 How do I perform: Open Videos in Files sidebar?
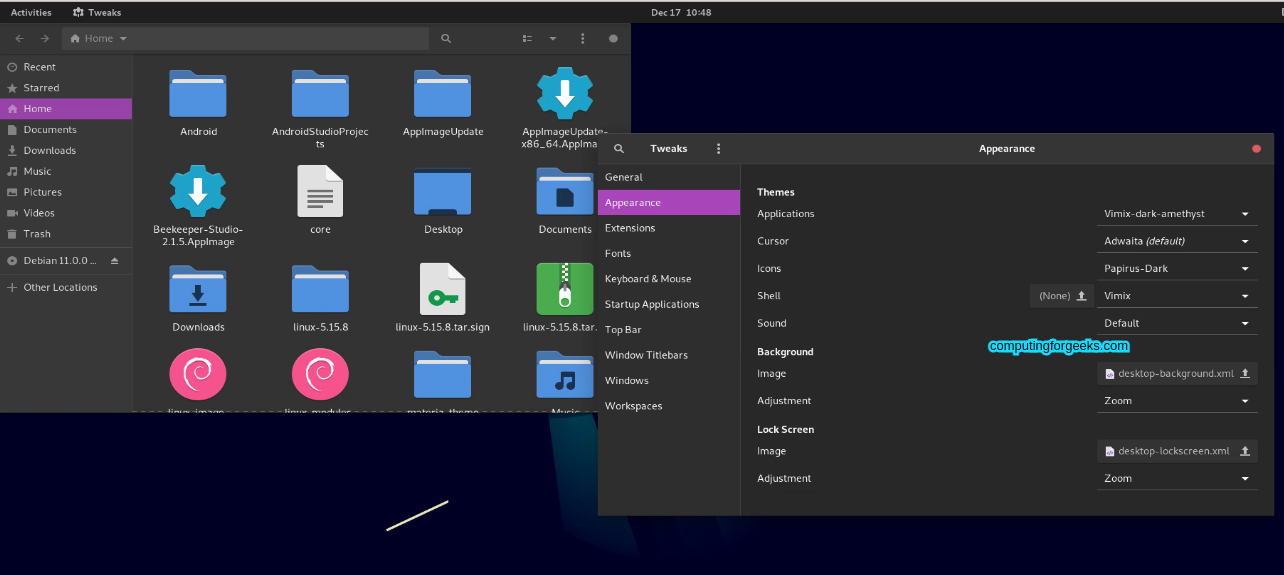point(66,213)
